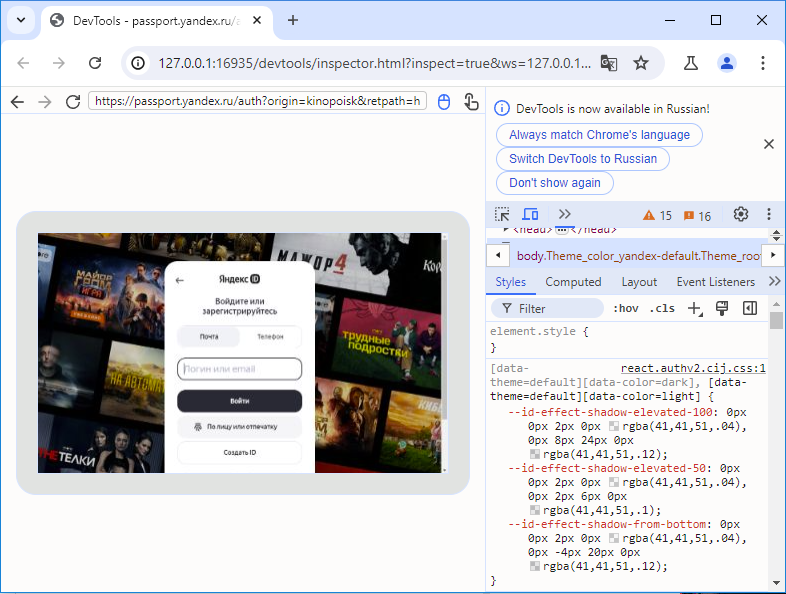Toggle common rendering emulations brush icon
The height and width of the screenshot is (594, 786).
(x=722, y=308)
